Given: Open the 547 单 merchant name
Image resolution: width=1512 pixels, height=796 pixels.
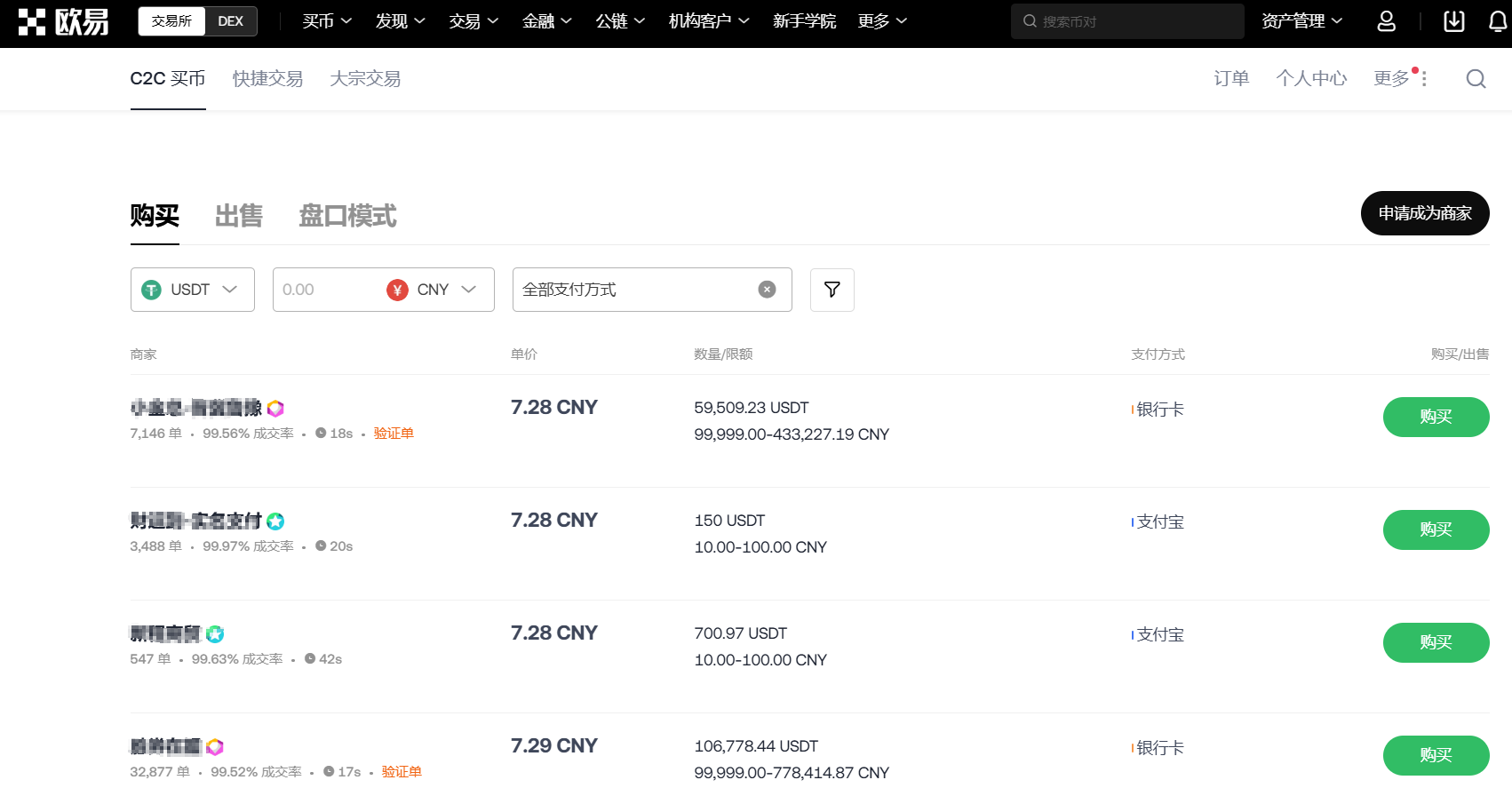Looking at the screenshot, I should [166, 633].
